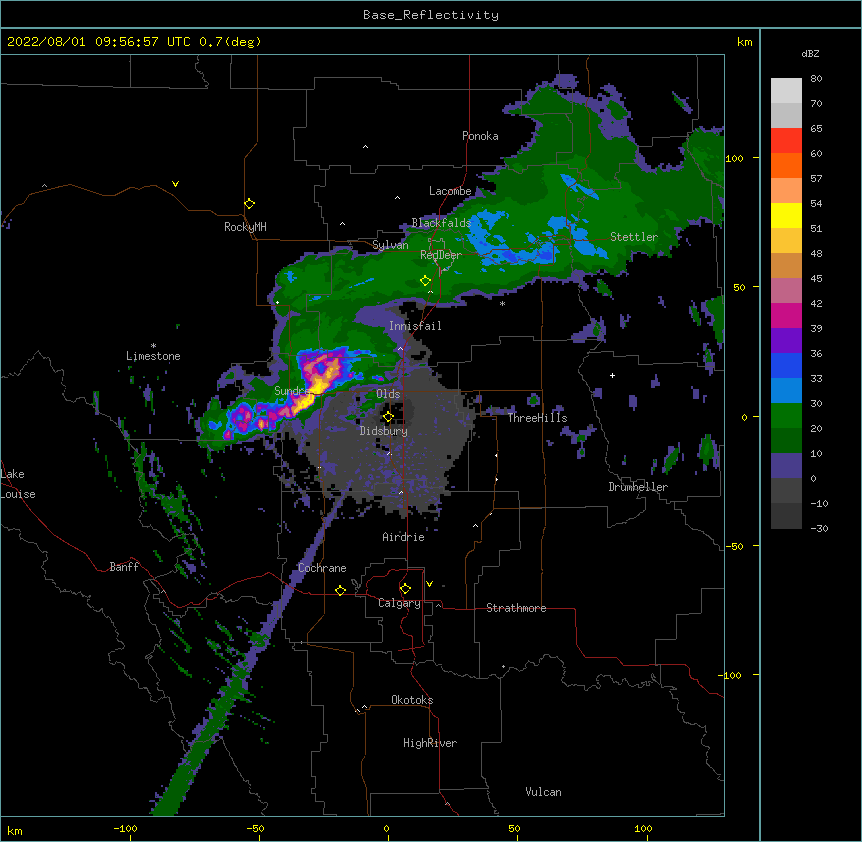Viewport: 862px width, 842px height.
Task: Click the yellow v marker northwest of RockyMH
Action: click(x=175, y=184)
